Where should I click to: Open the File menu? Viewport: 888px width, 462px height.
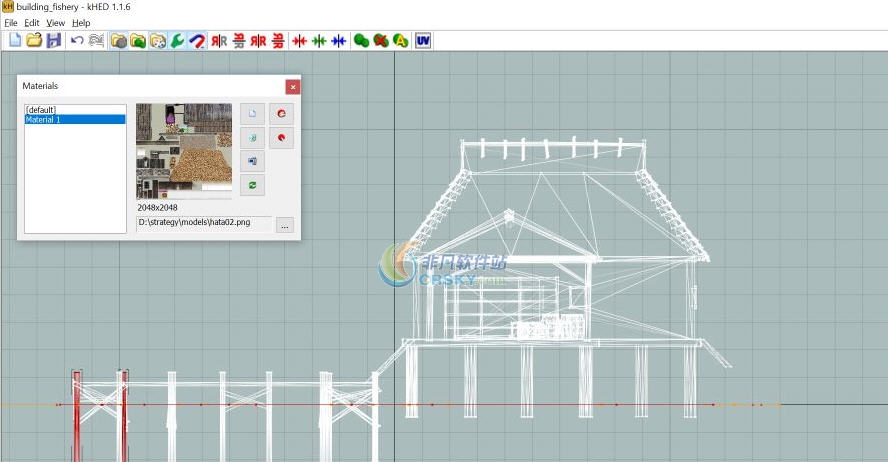11,22
